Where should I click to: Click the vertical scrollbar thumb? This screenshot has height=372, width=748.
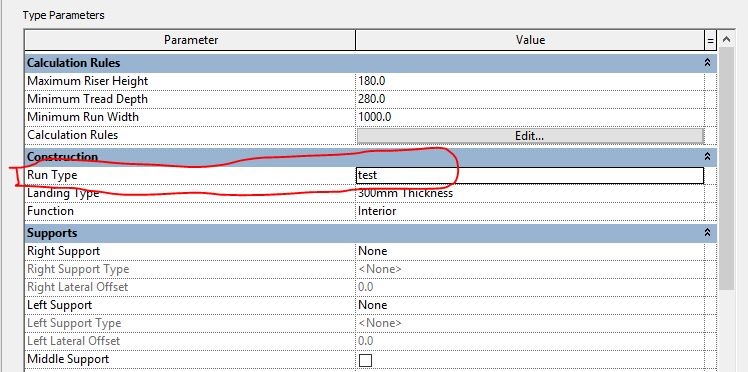coord(727,168)
